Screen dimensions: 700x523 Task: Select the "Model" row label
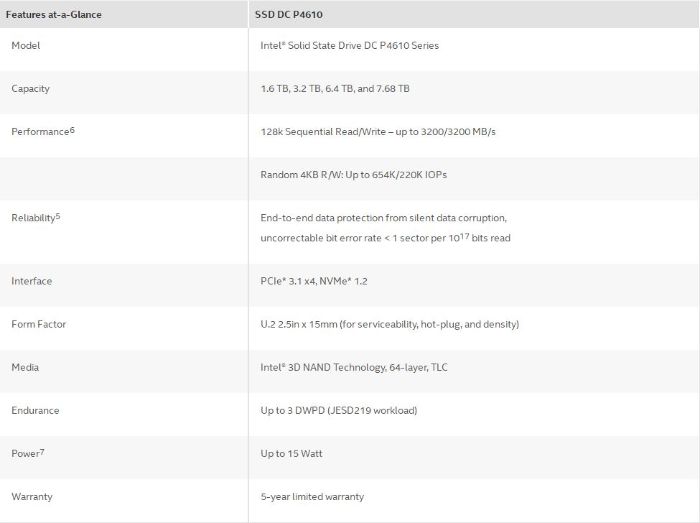click(x=26, y=45)
